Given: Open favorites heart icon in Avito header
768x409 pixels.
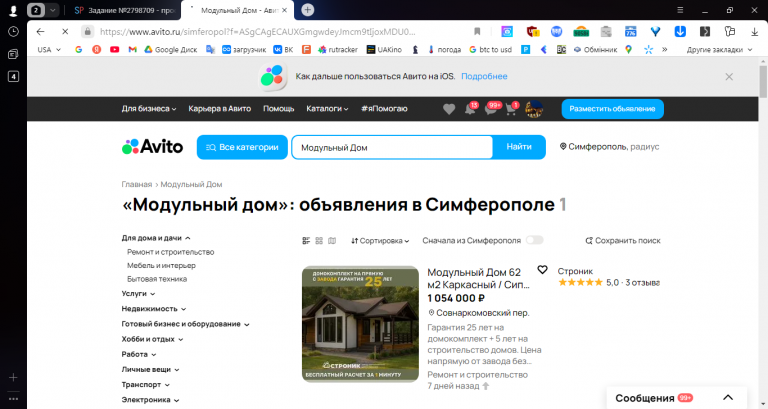Looking at the screenshot, I should (449, 109).
